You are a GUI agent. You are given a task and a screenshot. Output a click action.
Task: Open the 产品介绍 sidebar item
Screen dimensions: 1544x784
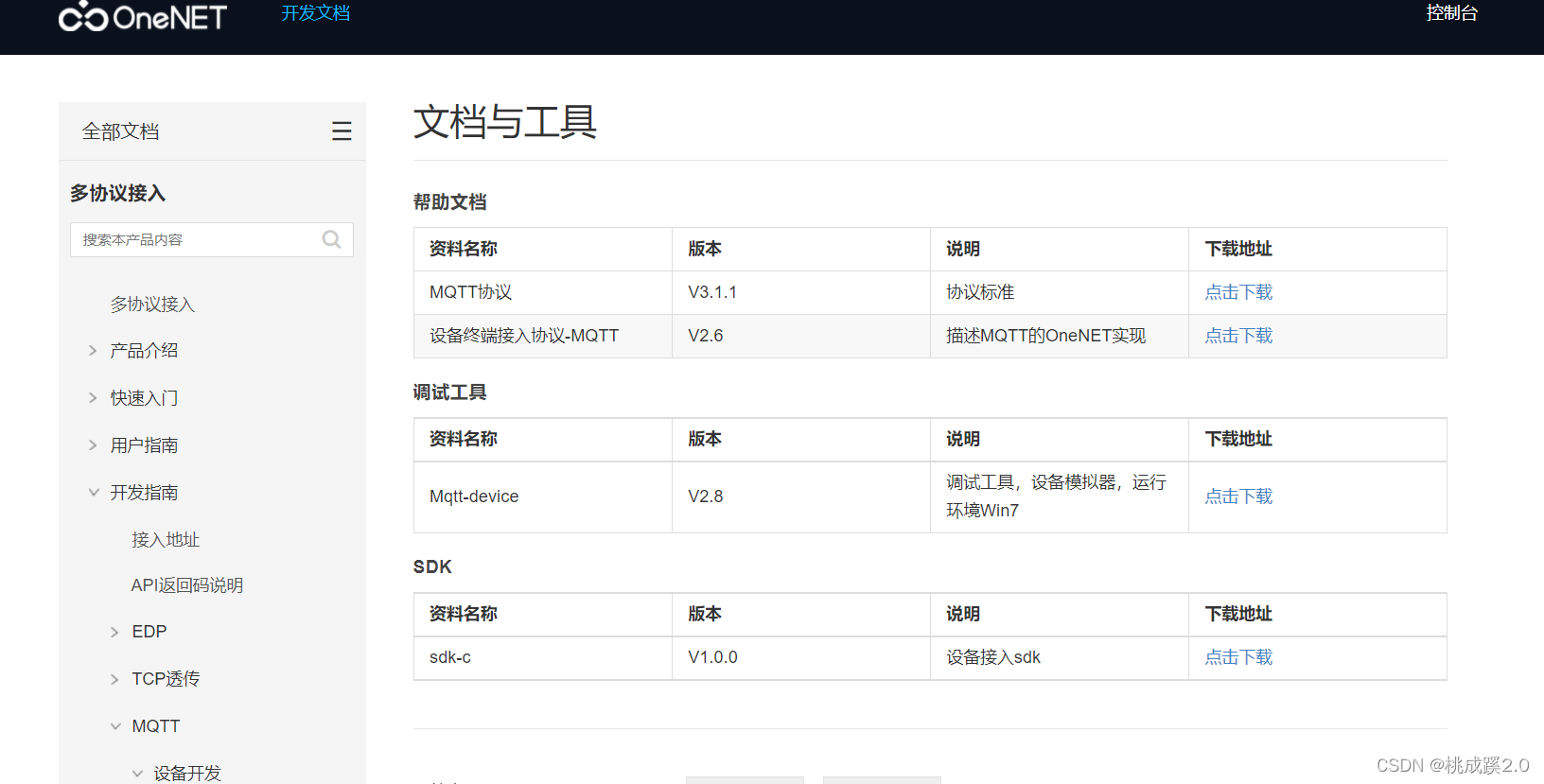coord(144,351)
